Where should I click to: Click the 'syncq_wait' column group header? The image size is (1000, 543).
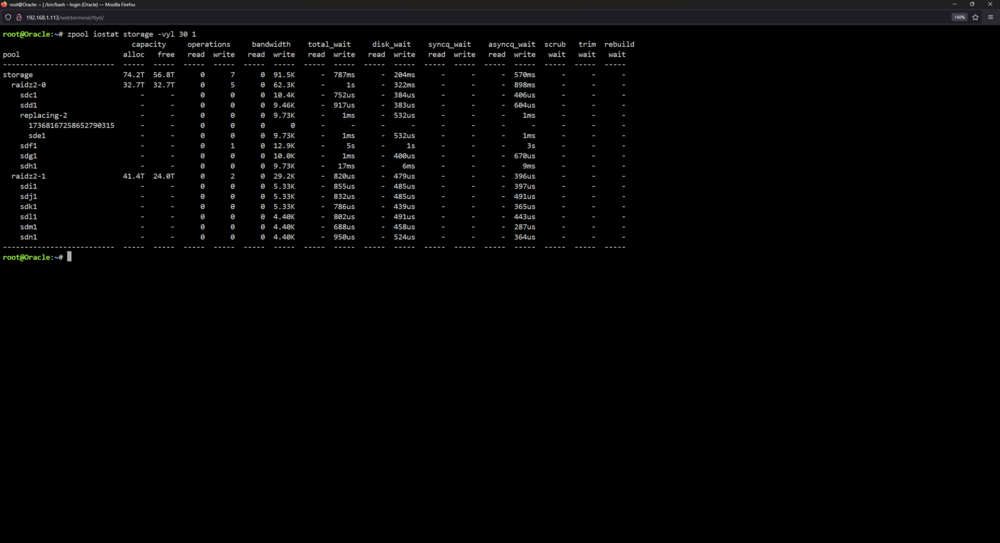(450, 45)
